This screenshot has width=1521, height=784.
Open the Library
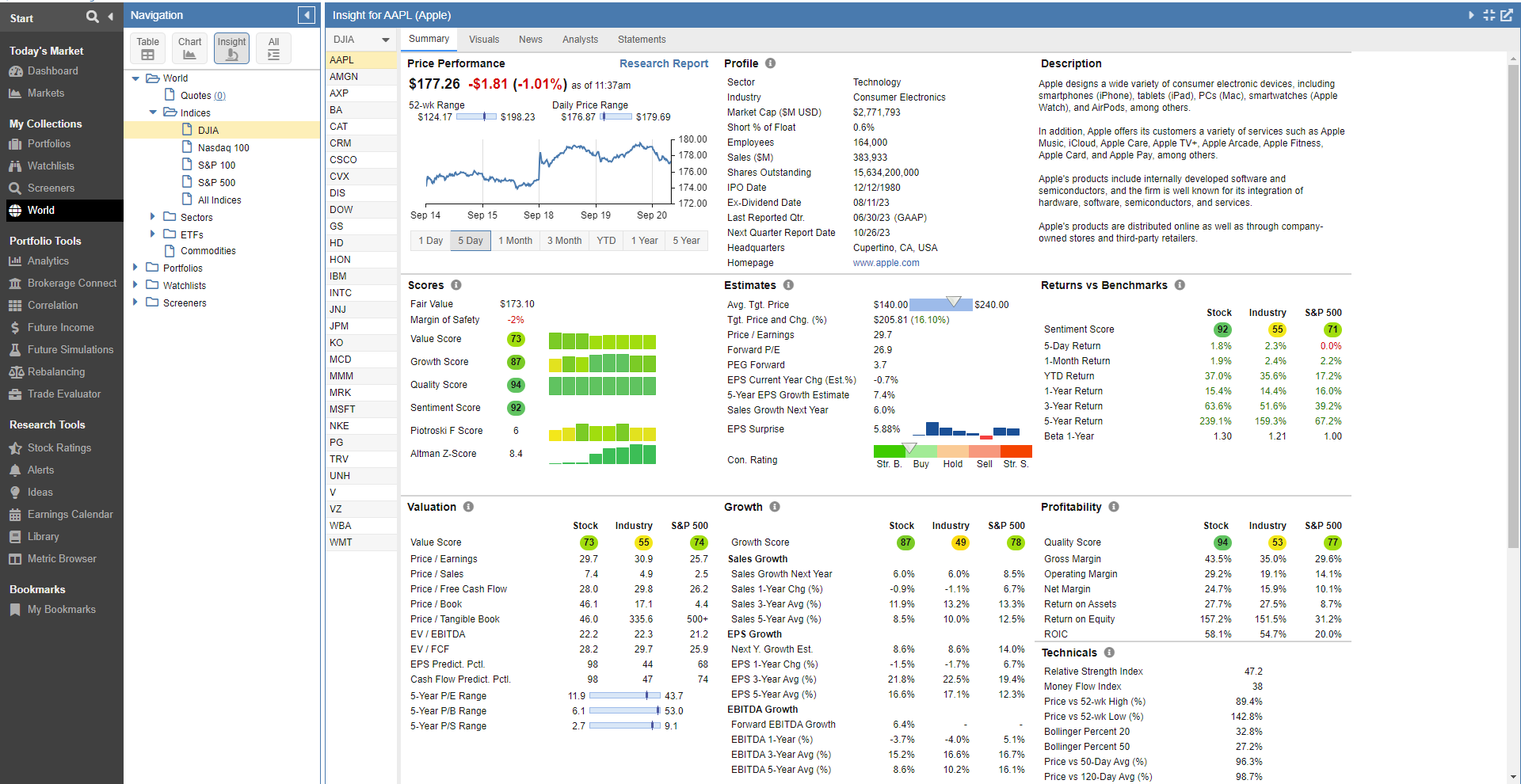tap(44, 537)
